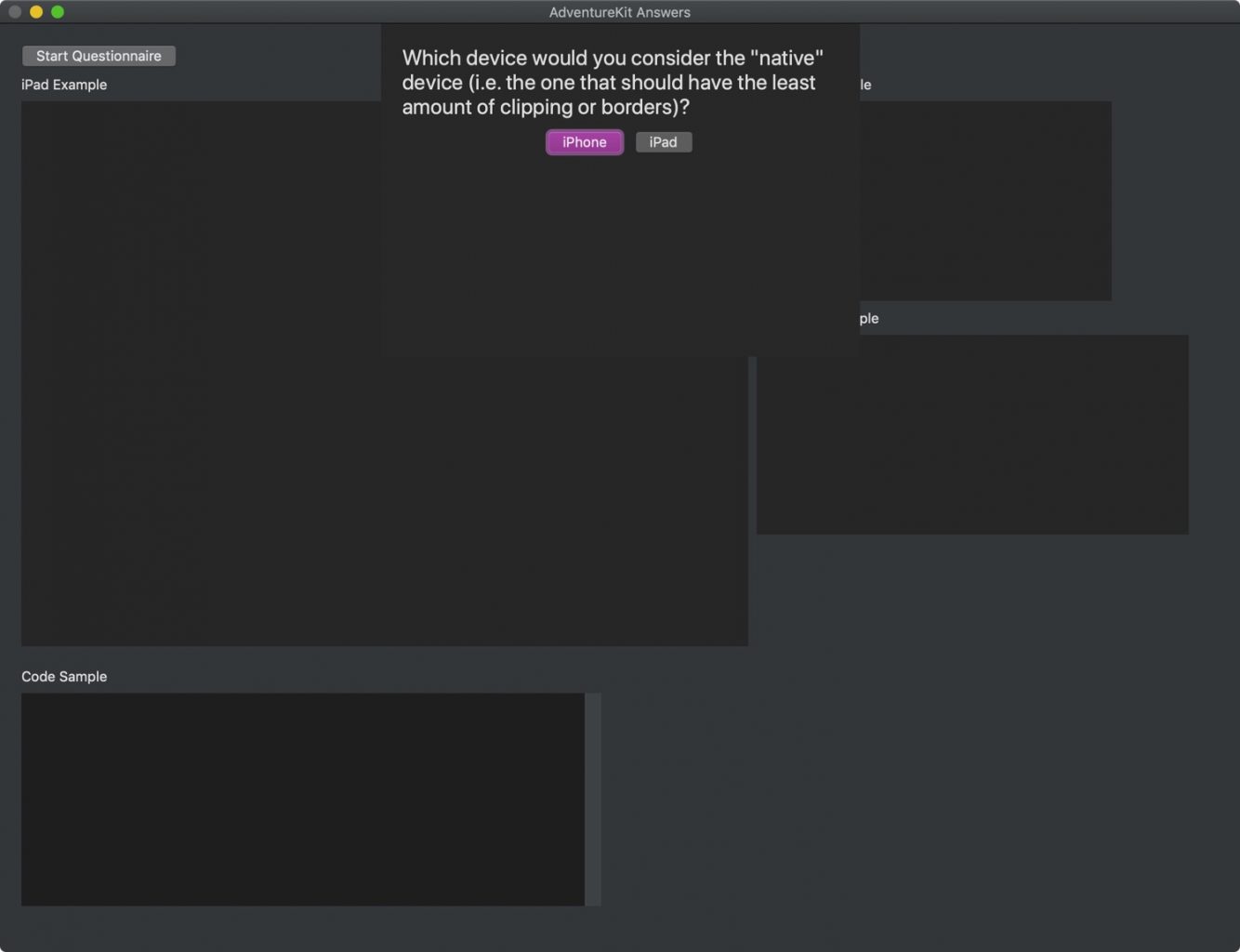Image resolution: width=1240 pixels, height=952 pixels.
Task: Choose iPhone as the native device
Action: tap(585, 142)
